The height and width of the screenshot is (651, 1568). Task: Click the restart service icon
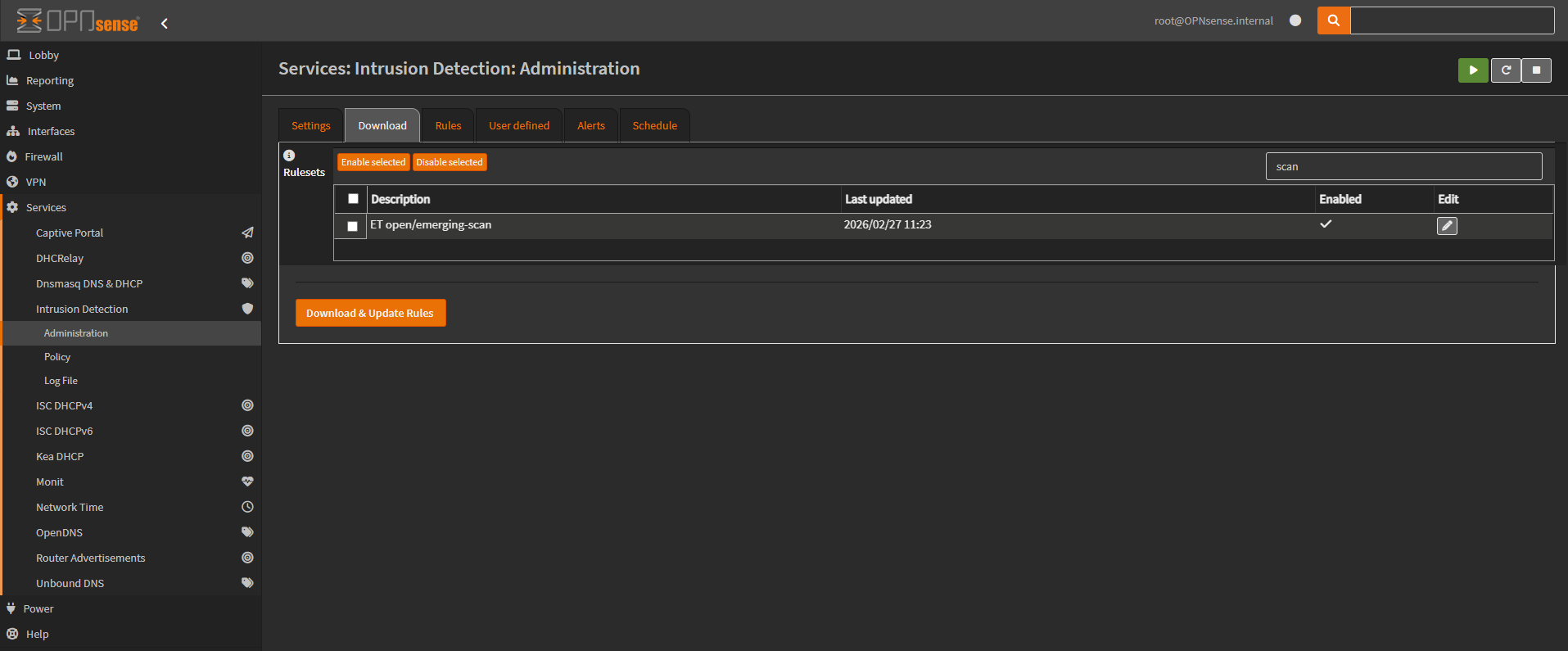tap(1505, 70)
